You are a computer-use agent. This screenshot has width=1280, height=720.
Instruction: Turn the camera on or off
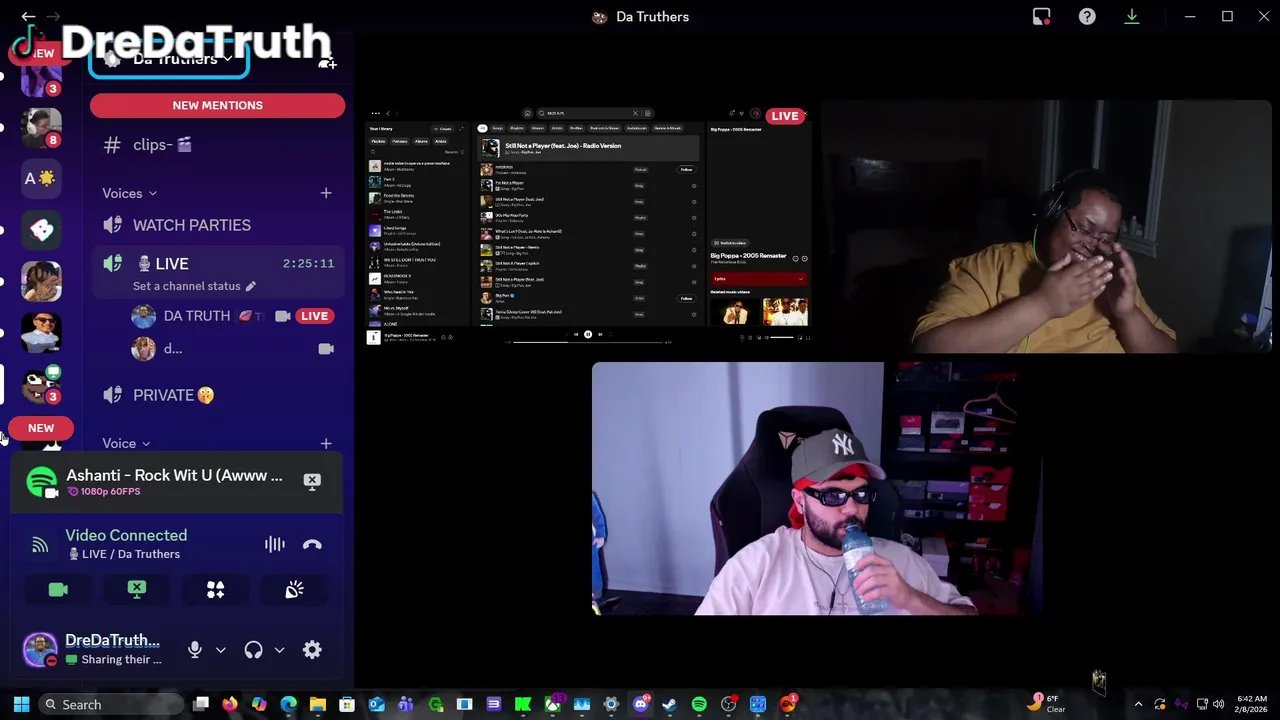click(58, 590)
